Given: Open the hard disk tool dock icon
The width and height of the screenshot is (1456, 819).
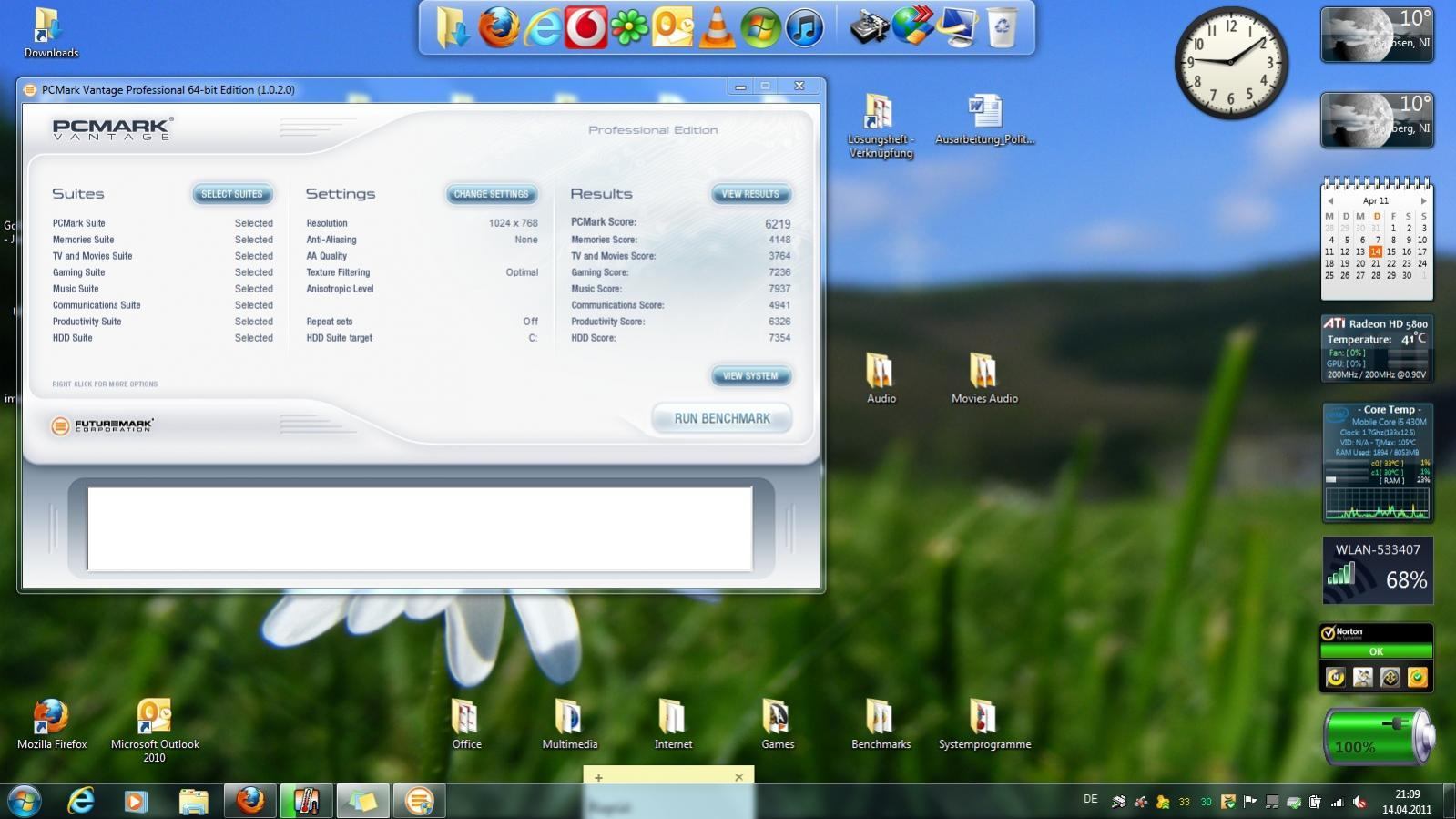Looking at the screenshot, I should coord(870,27).
